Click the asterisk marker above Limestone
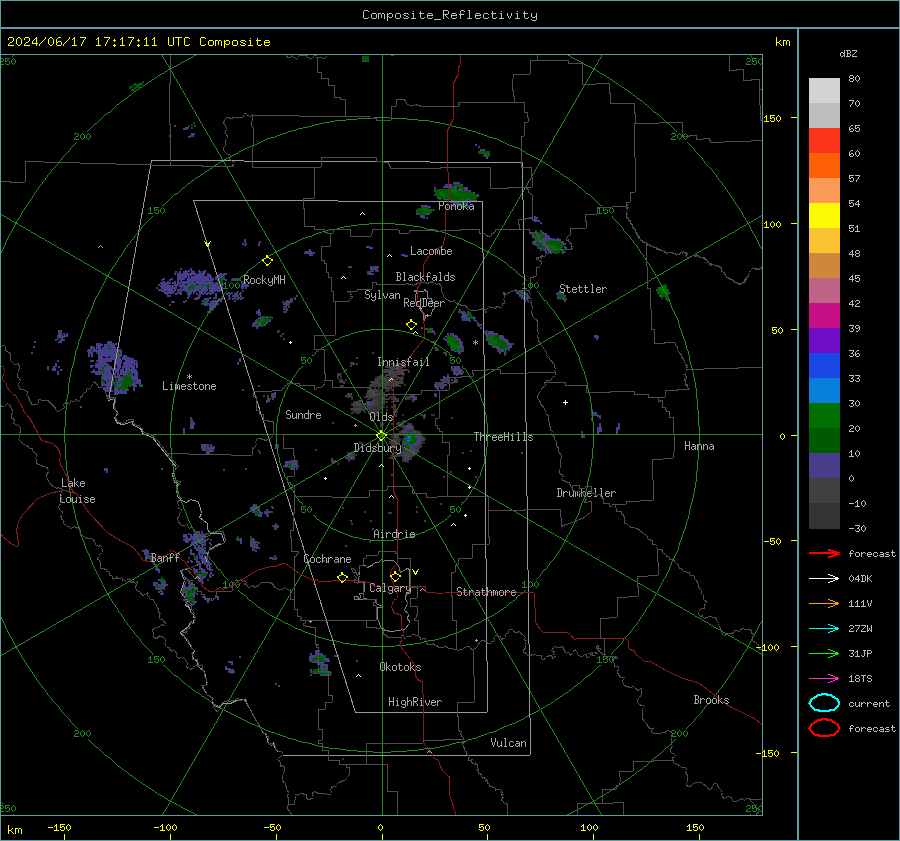The height and width of the screenshot is (841, 900). 189,377
